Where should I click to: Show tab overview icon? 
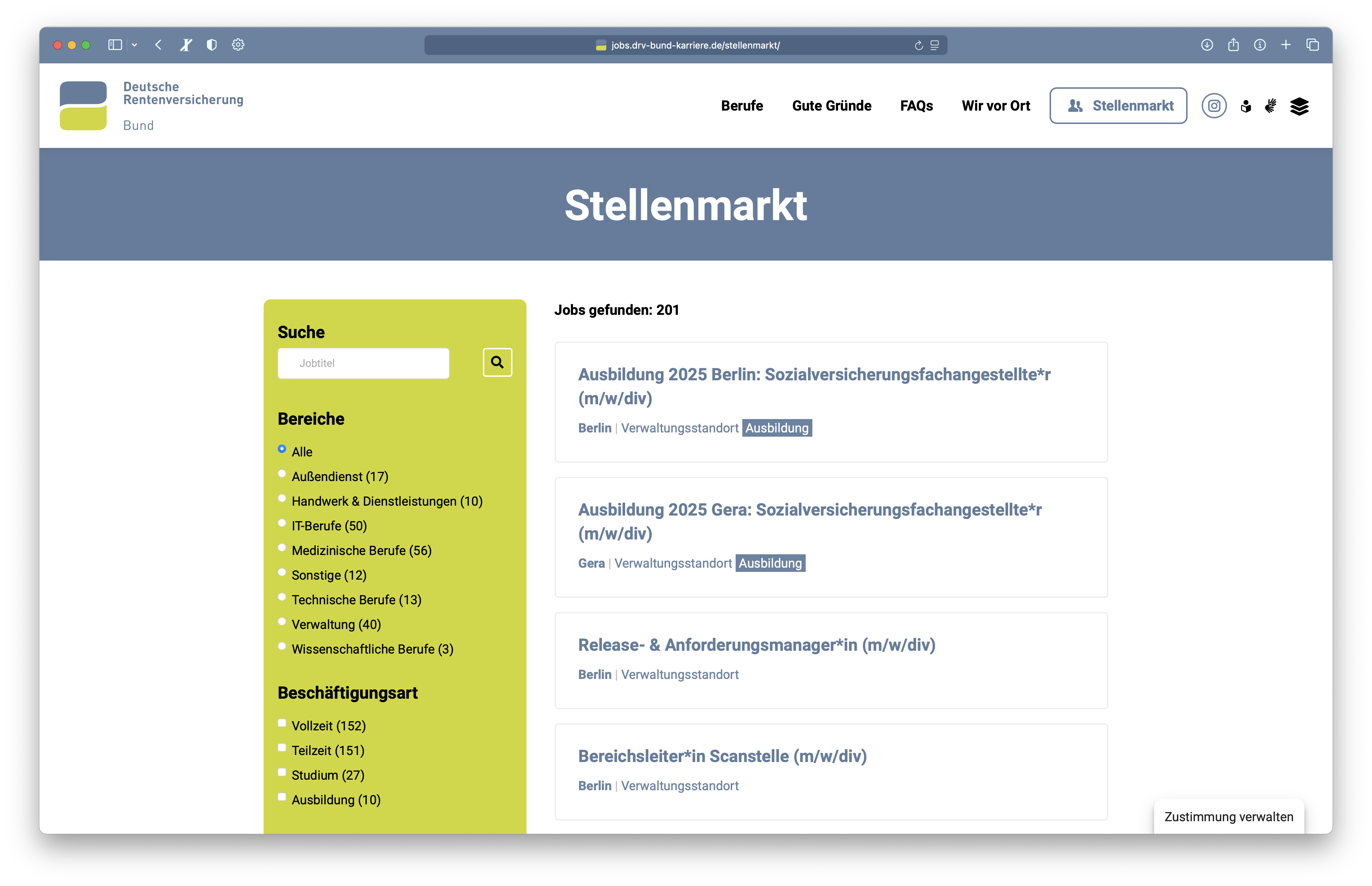tap(1313, 45)
